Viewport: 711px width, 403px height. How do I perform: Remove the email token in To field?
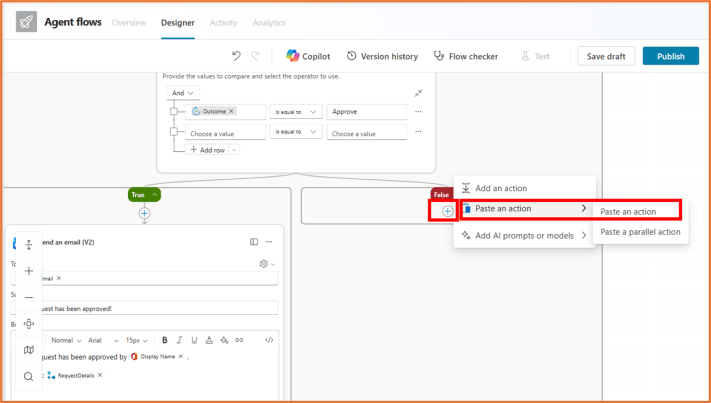click(58, 278)
